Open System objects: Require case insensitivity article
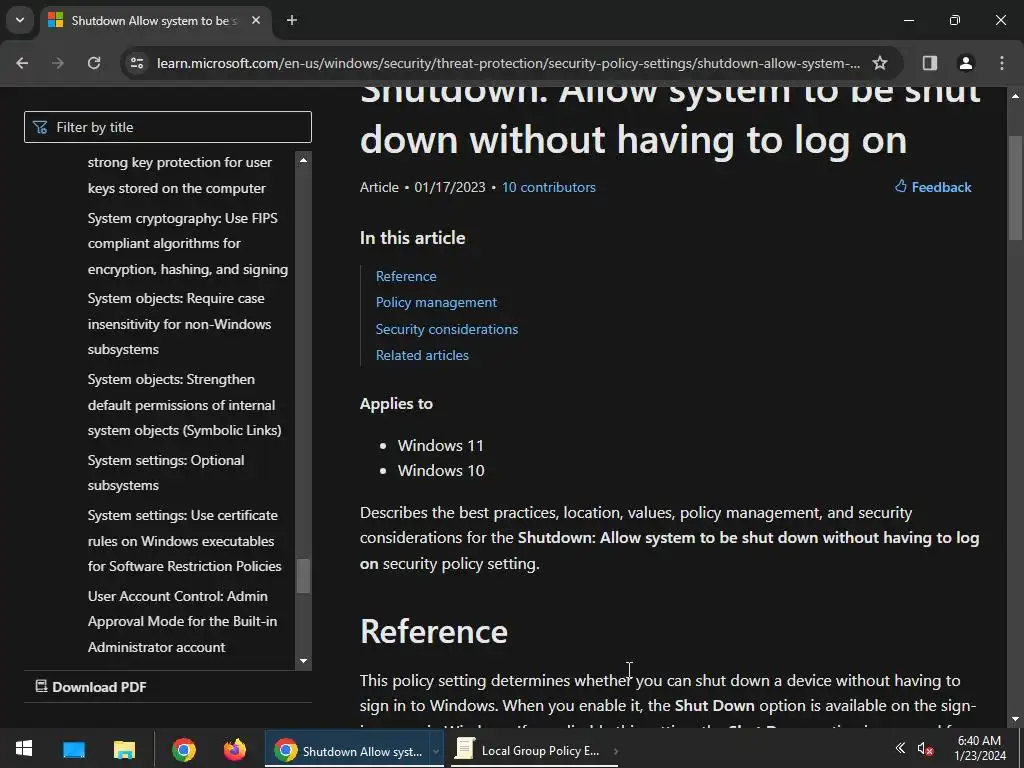The height and width of the screenshot is (768, 1024). 179,324
